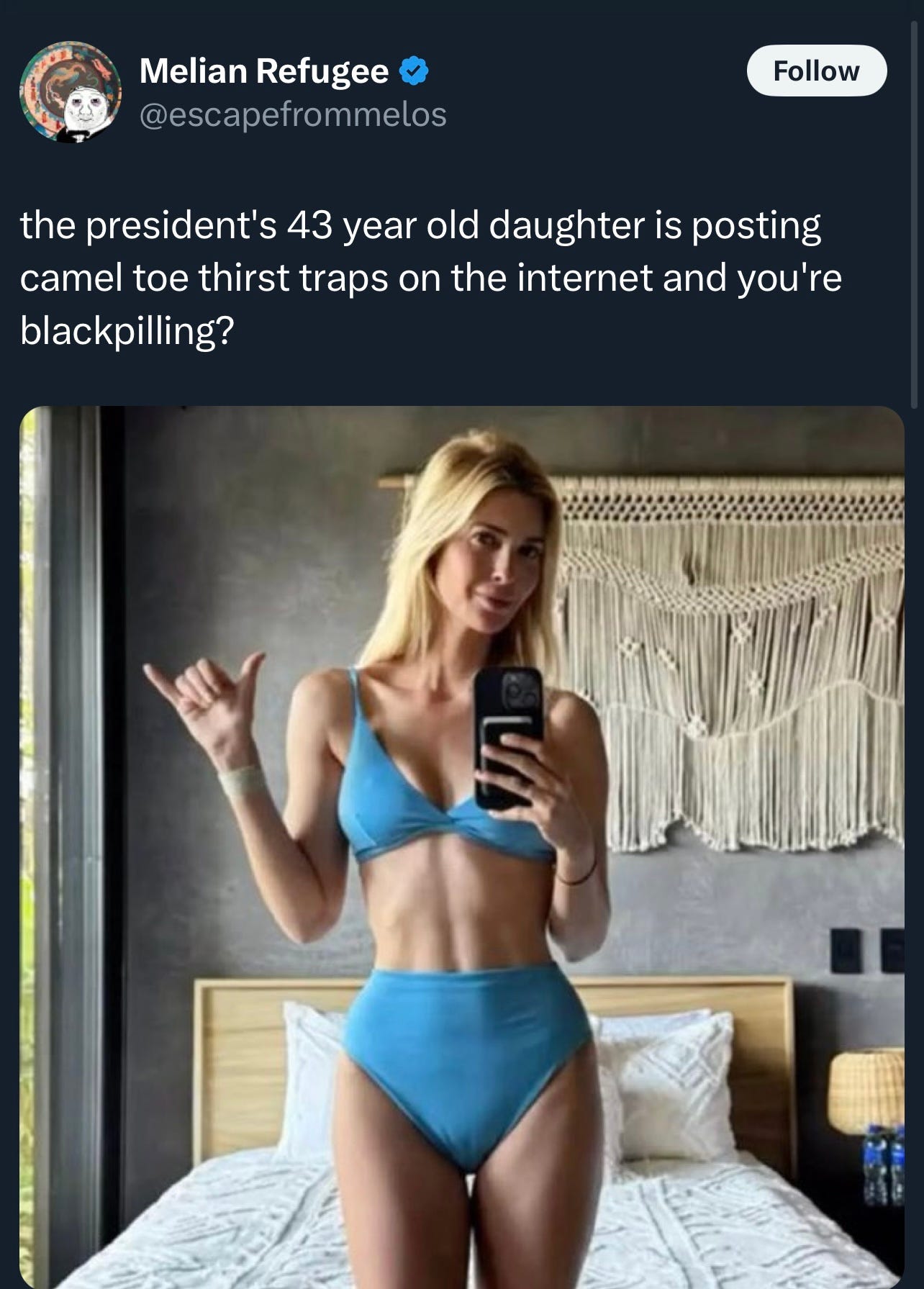Image resolution: width=924 pixels, height=1289 pixels.
Task: Click the wicker bedside lamp in the photo
Action: [866, 1089]
